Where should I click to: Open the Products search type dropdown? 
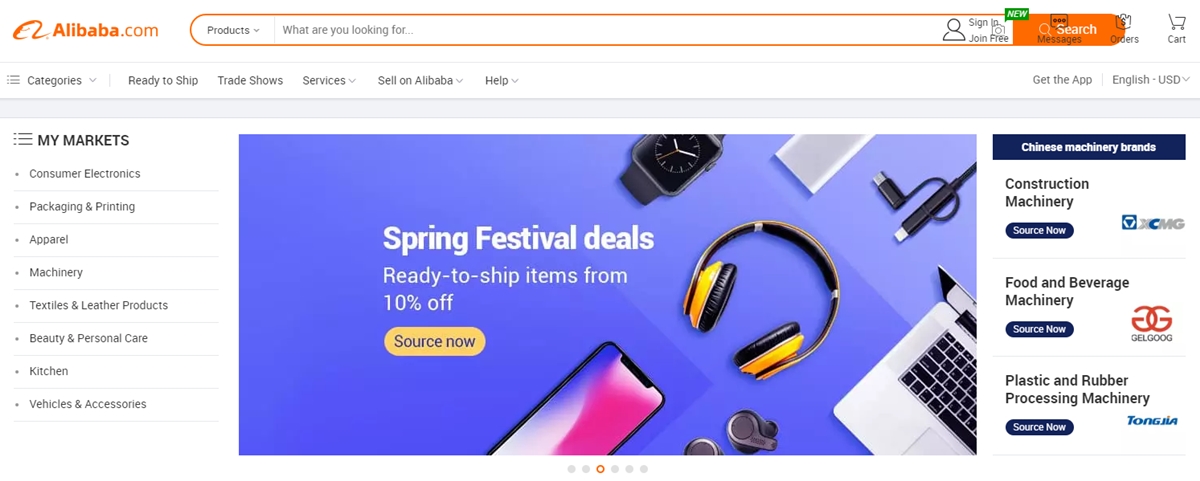click(x=232, y=30)
